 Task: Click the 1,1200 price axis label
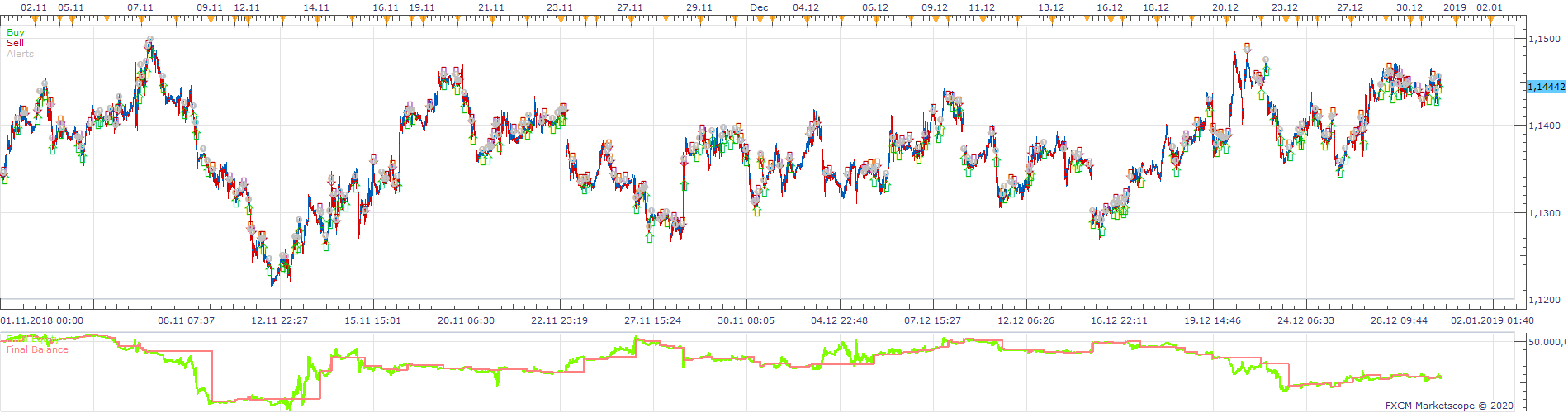pos(1543,300)
